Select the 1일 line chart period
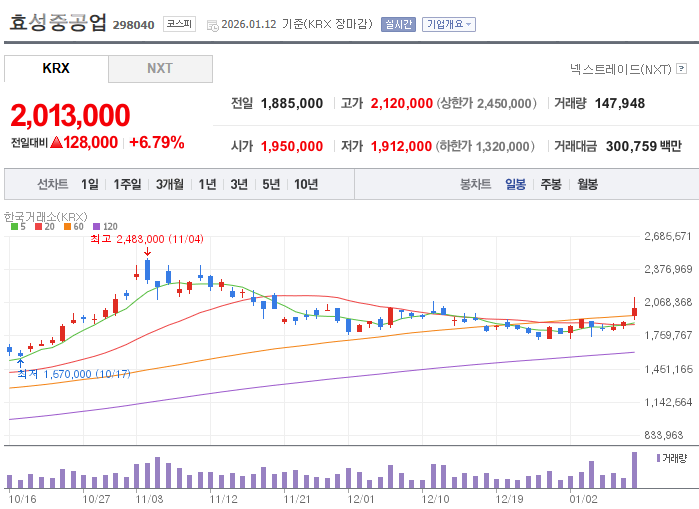699x509 pixels. pyautogui.click(x=90, y=184)
